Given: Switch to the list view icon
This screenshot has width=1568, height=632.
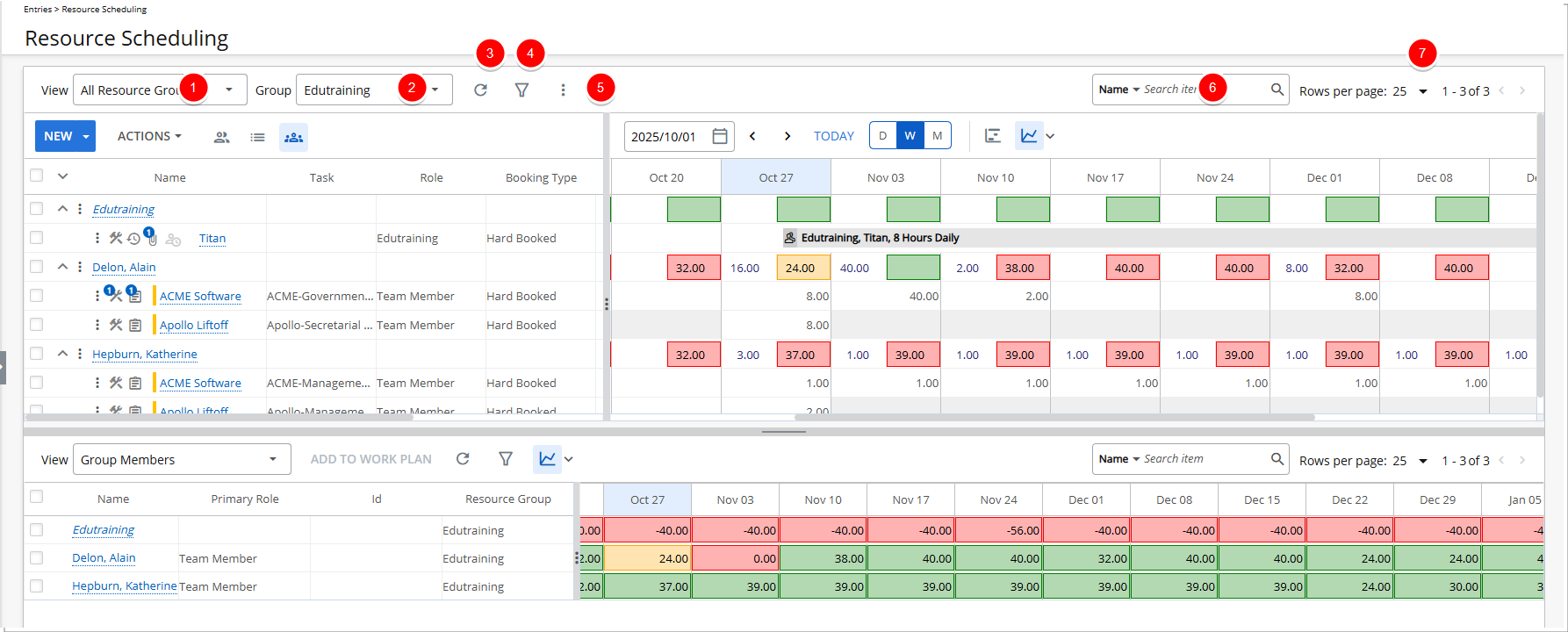Looking at the screenshot, I should (x=257, y=137).
